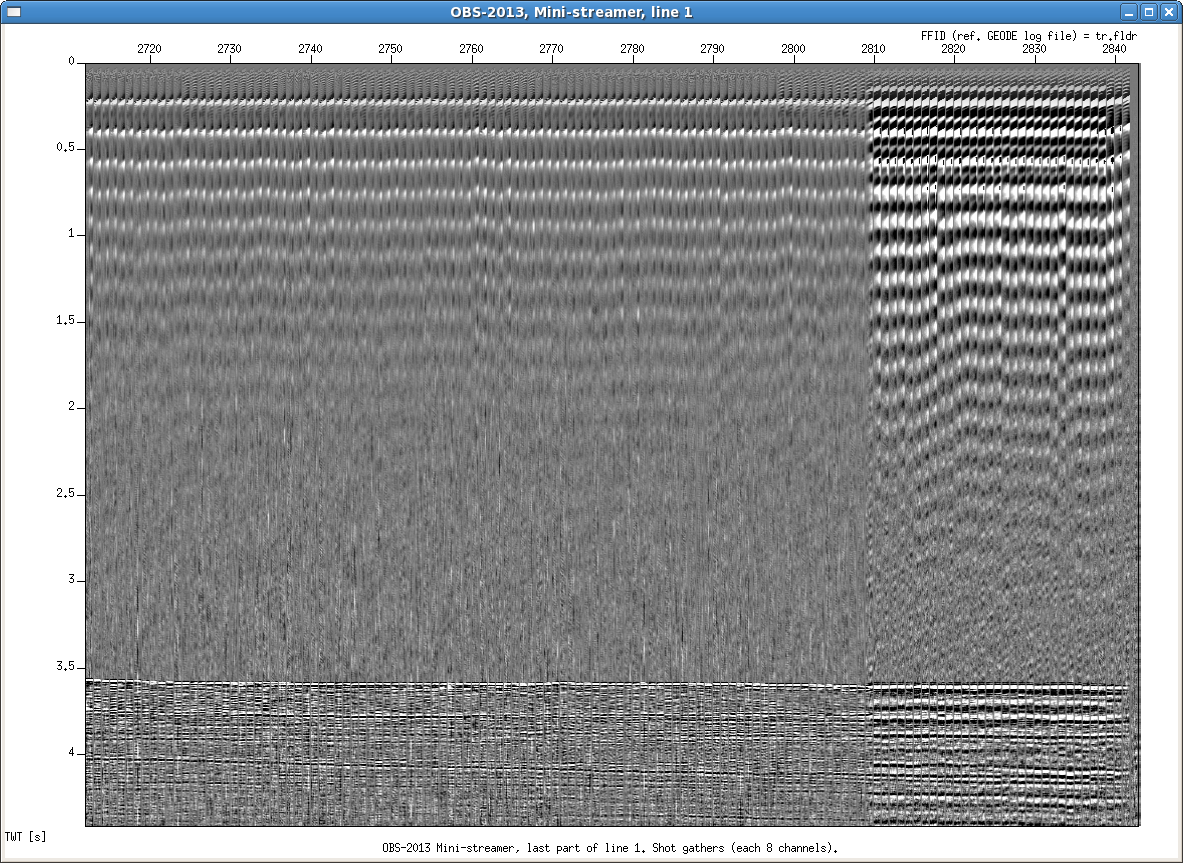
Task: Pick the 3.5 second TWT tick label
Action: [x=66, y=667]
